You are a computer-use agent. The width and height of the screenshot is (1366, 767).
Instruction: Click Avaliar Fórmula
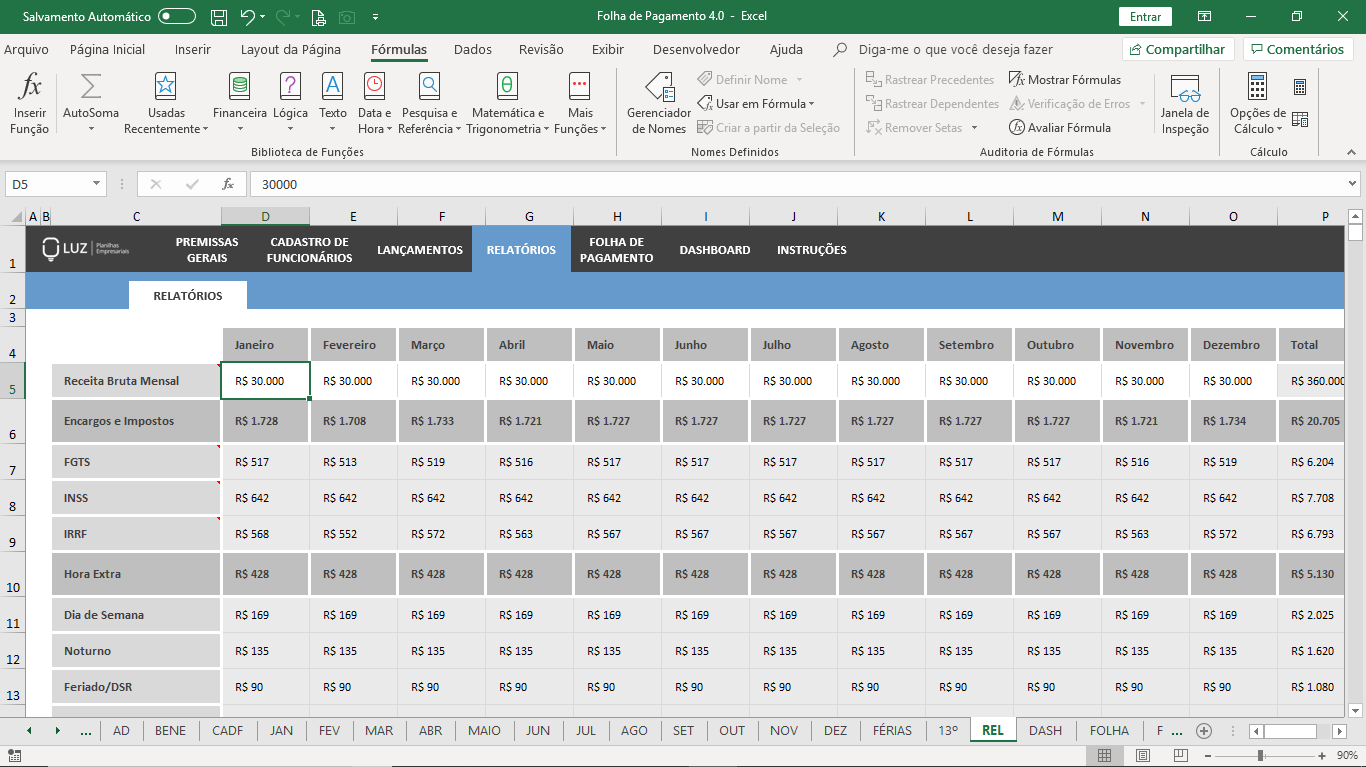(x=1060, y=128)
